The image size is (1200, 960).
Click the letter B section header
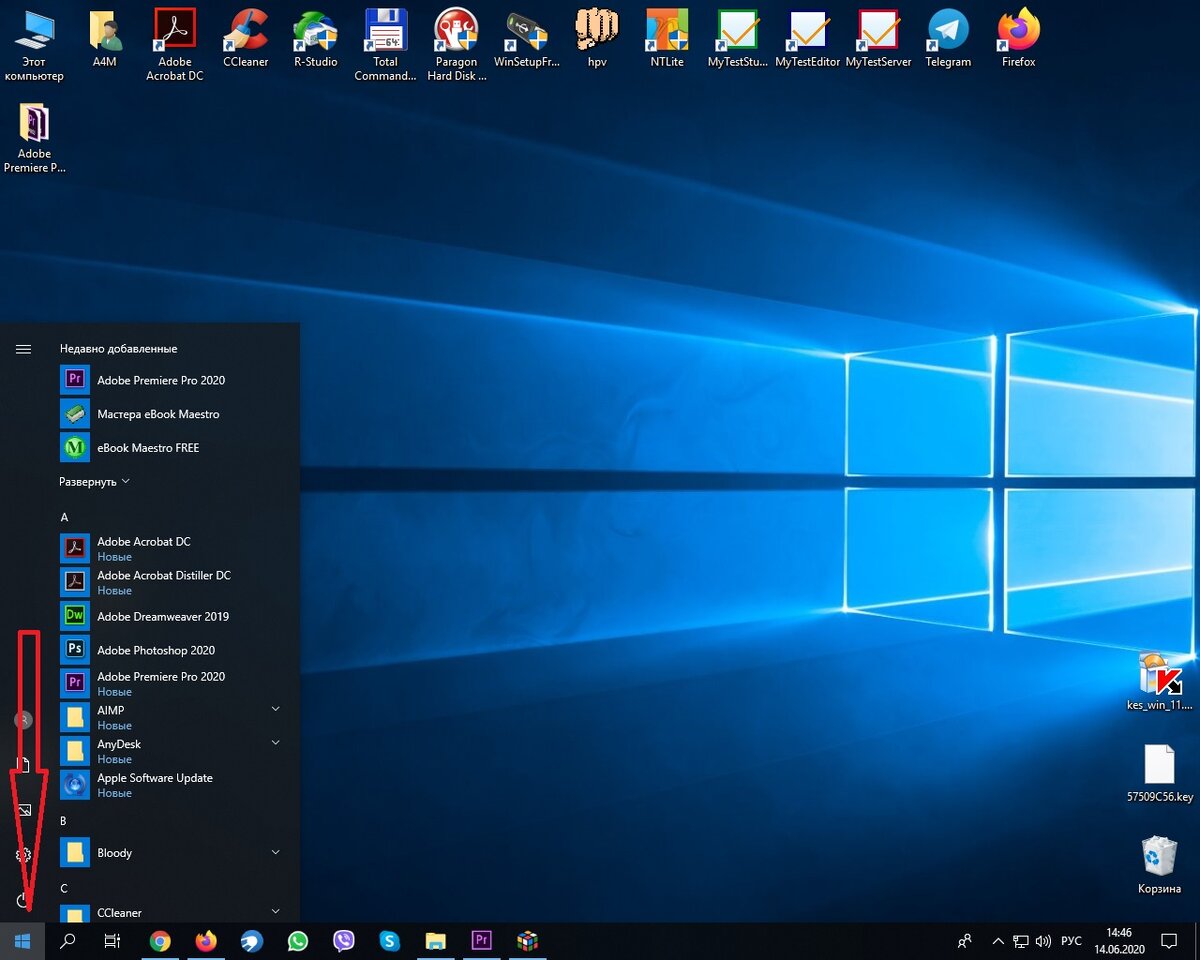pyautogui.click(x=64, y=821)
